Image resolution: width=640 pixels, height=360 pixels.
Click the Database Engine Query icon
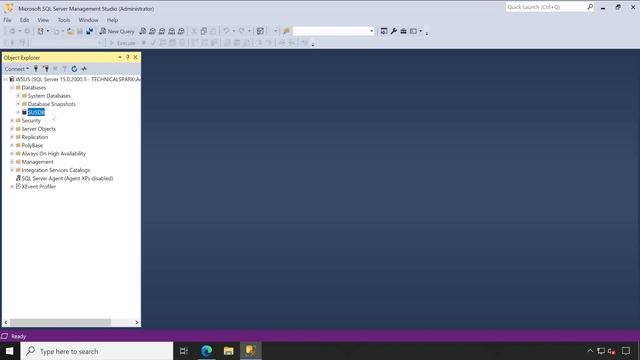142,31
